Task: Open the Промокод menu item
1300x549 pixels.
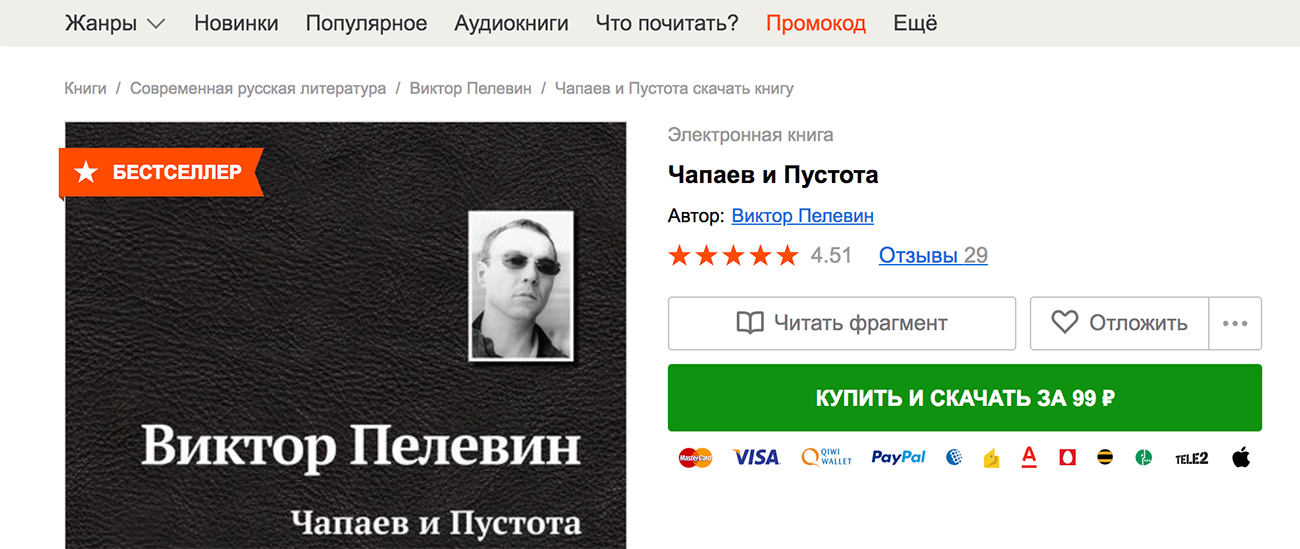Action: tap(816, 23)
